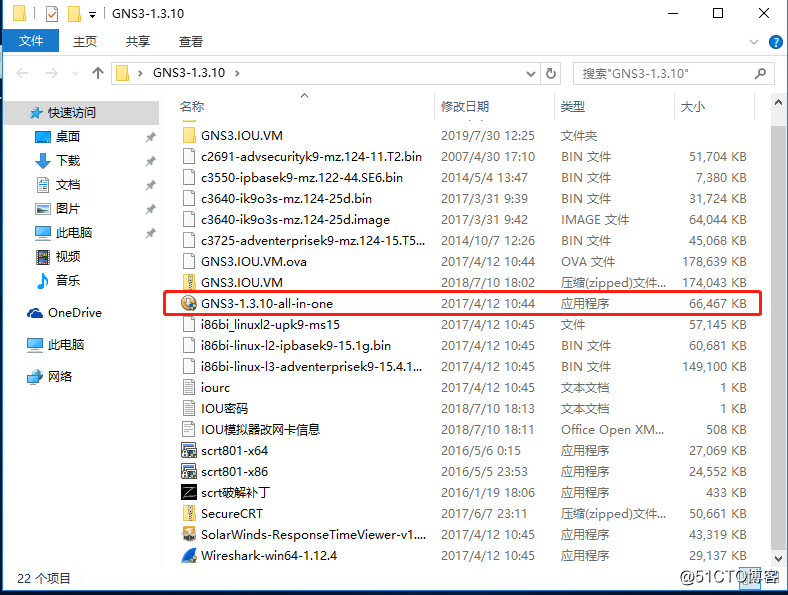Unpin 文档 using its pin icon
This screenshot has height=595, width=788.
(150, 185)
